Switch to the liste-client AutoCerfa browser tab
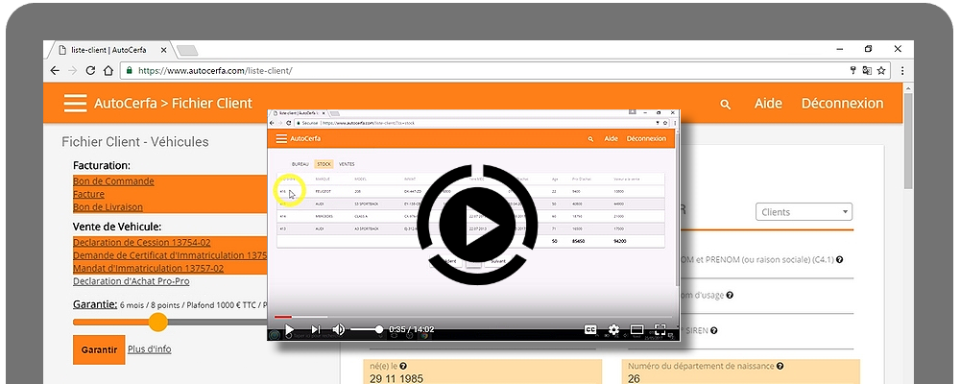Screen dimensions: 960x384 110,50
